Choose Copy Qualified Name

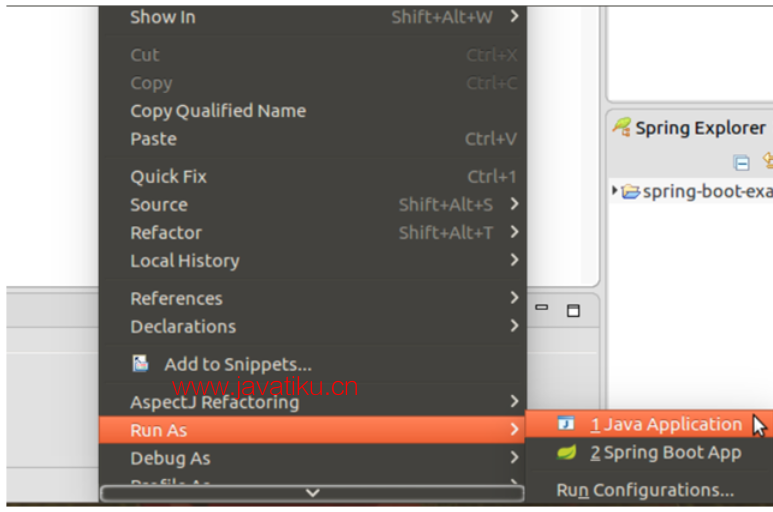313,111
